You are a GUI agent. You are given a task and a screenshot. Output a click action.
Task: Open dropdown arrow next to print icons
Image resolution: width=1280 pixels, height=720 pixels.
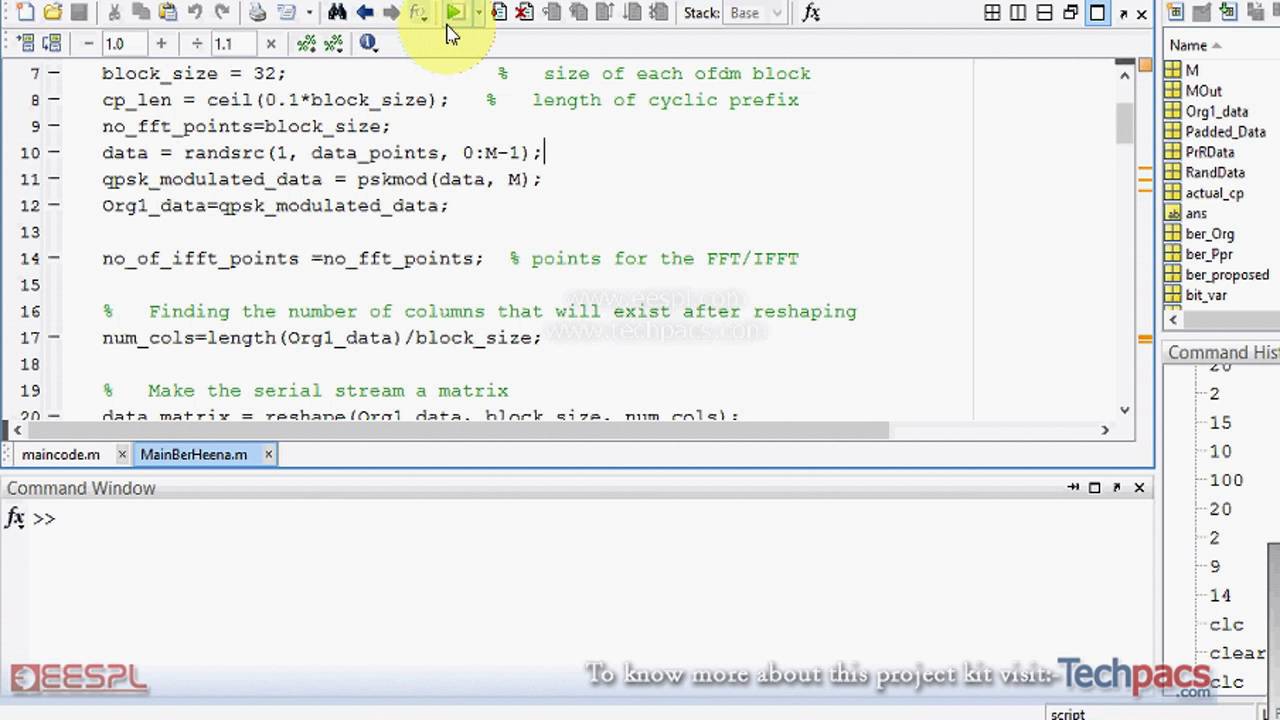pyautogui.click(x=309, y=13)
